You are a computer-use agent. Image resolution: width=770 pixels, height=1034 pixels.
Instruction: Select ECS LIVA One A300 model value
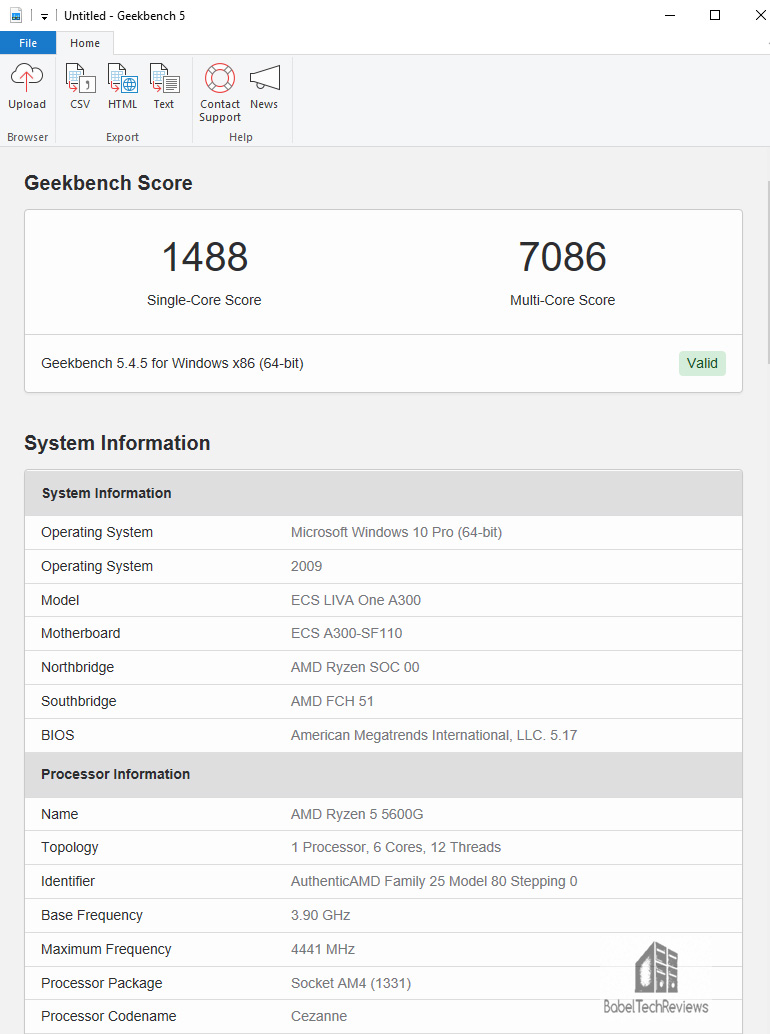(356, 600)
